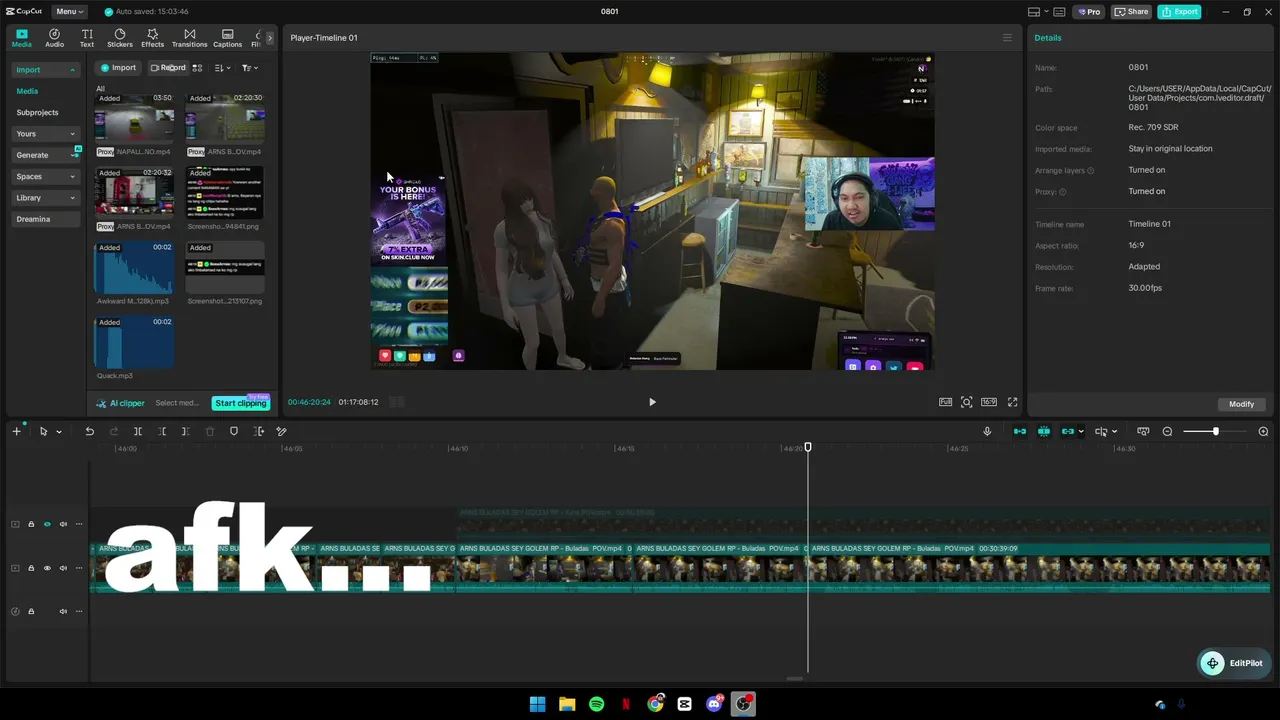
Task: Delete right of playhead icon
Action: pos(186,431)
